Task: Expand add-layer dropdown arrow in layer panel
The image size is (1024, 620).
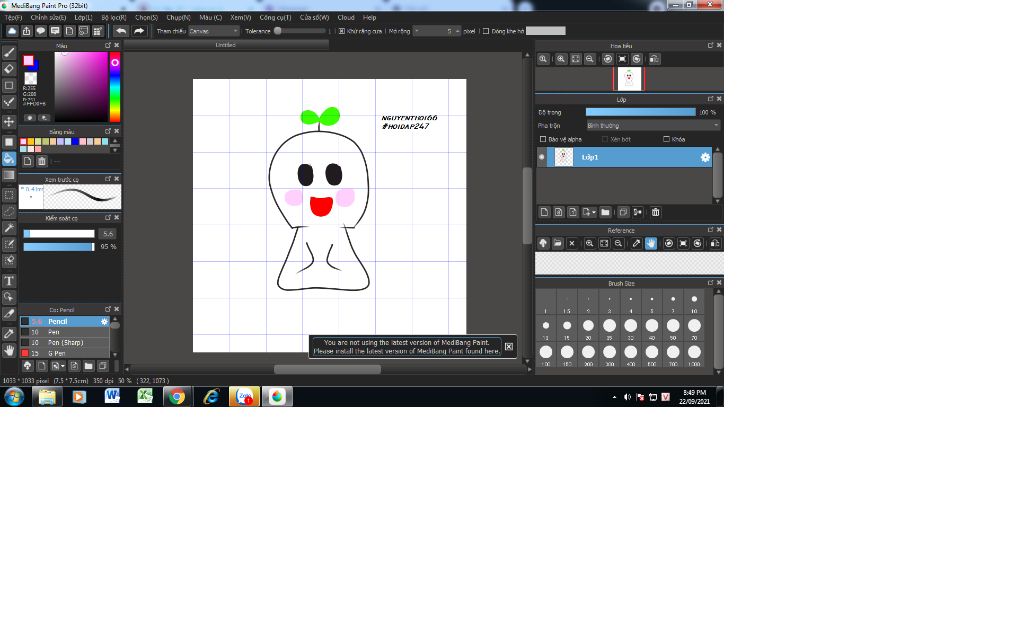Action: click(x=594, y=212)
